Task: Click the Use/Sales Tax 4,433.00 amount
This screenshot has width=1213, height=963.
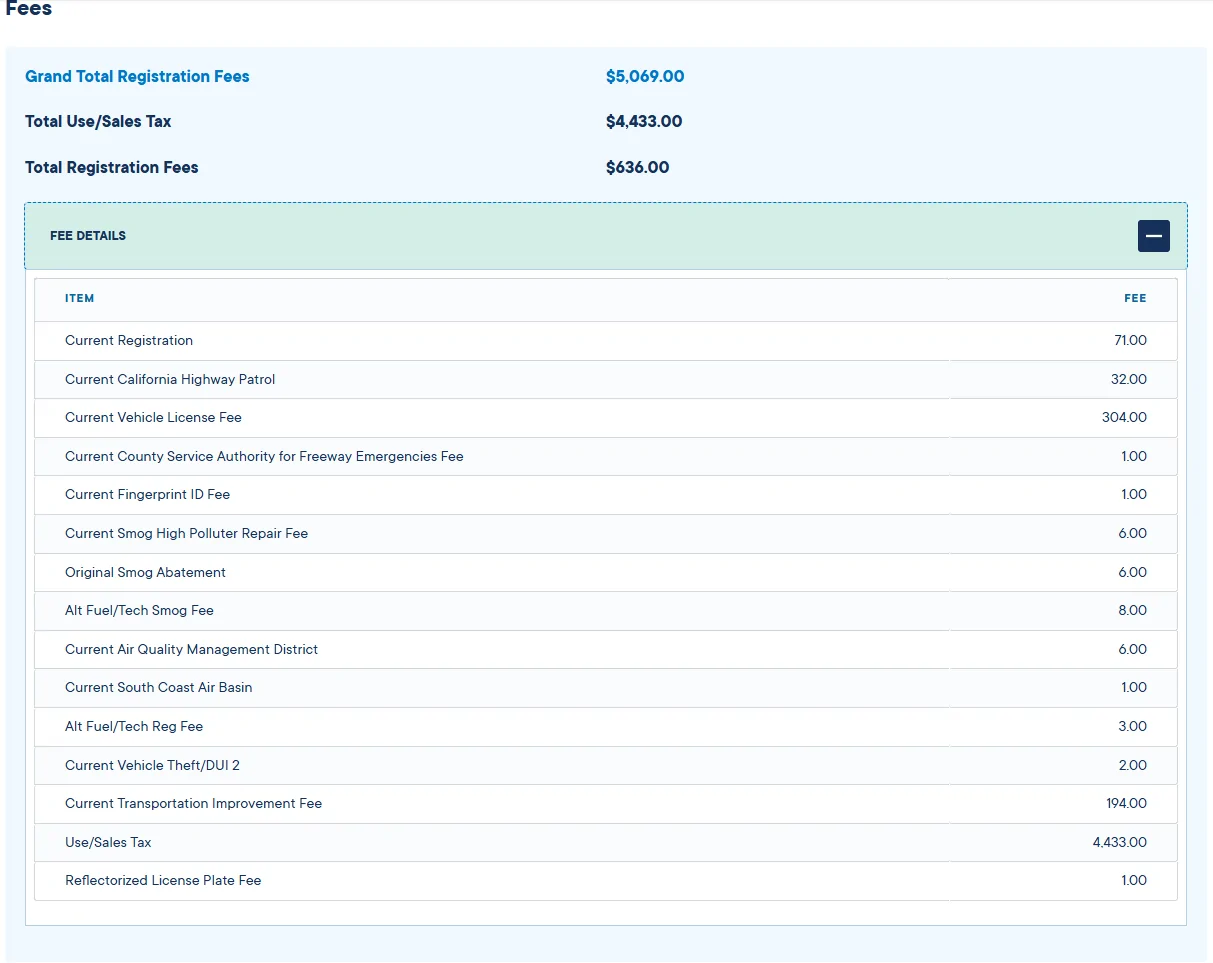Action: pyautogui.click(x=1120, y=843)
